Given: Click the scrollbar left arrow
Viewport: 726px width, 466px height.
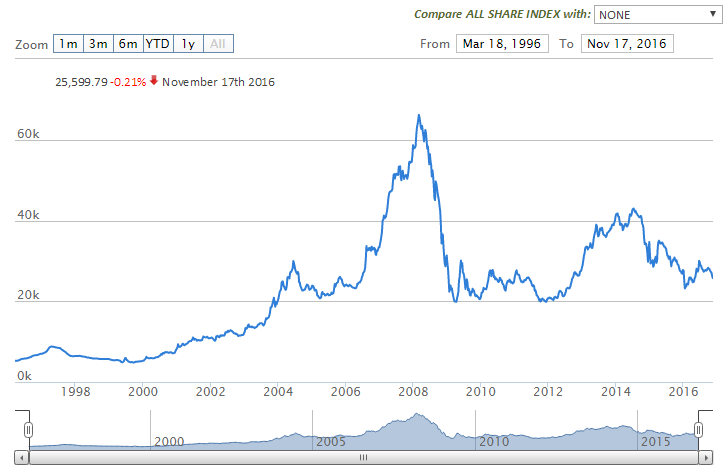Looking at the screenshot, I should [x=22, y=458].
